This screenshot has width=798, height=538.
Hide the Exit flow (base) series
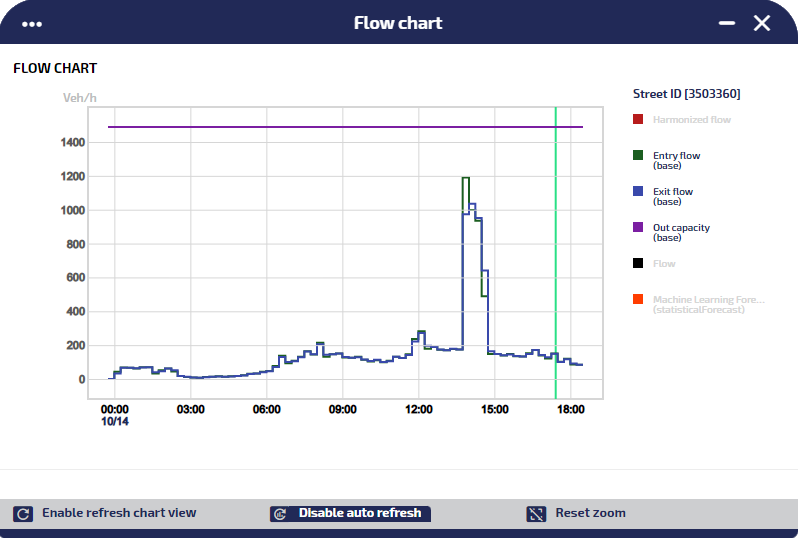click(x=673, y=196)
